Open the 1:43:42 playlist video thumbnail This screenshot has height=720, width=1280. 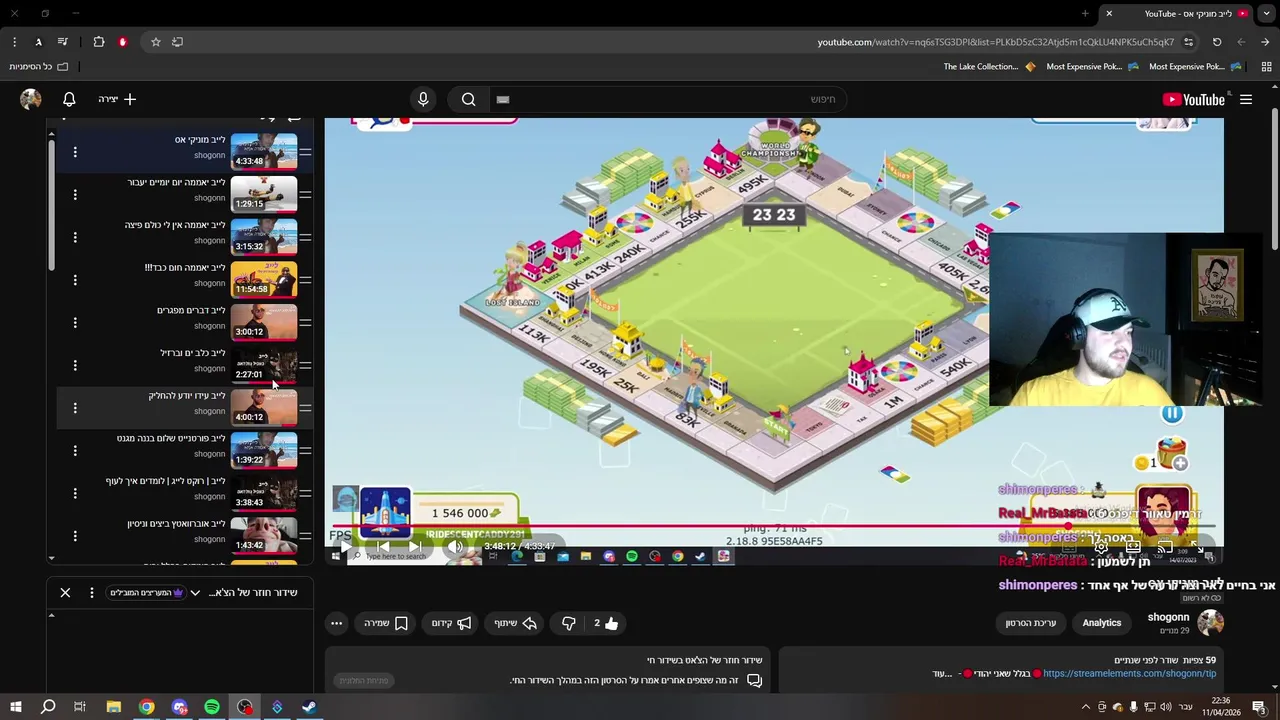point(264,536)
